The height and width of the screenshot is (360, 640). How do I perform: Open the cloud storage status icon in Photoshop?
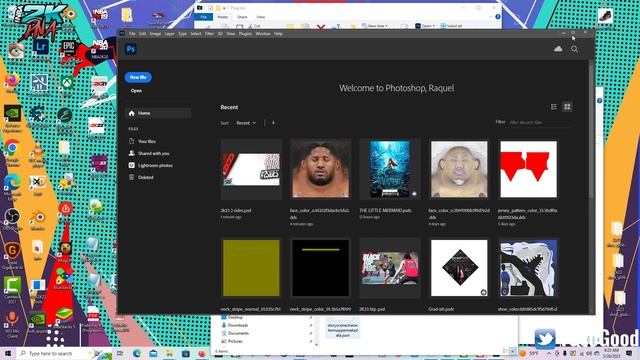(x=558, y=49)
